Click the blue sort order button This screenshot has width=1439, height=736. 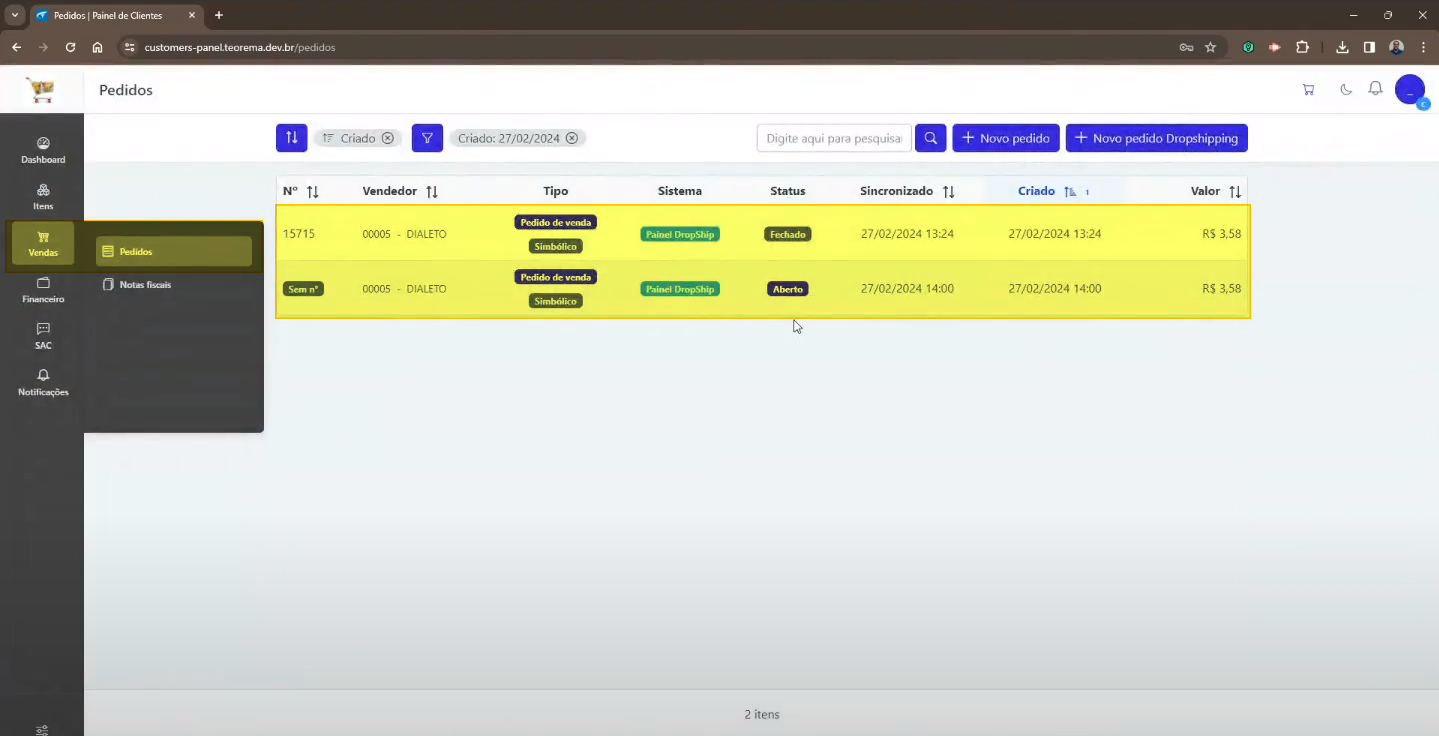point(292,138)
